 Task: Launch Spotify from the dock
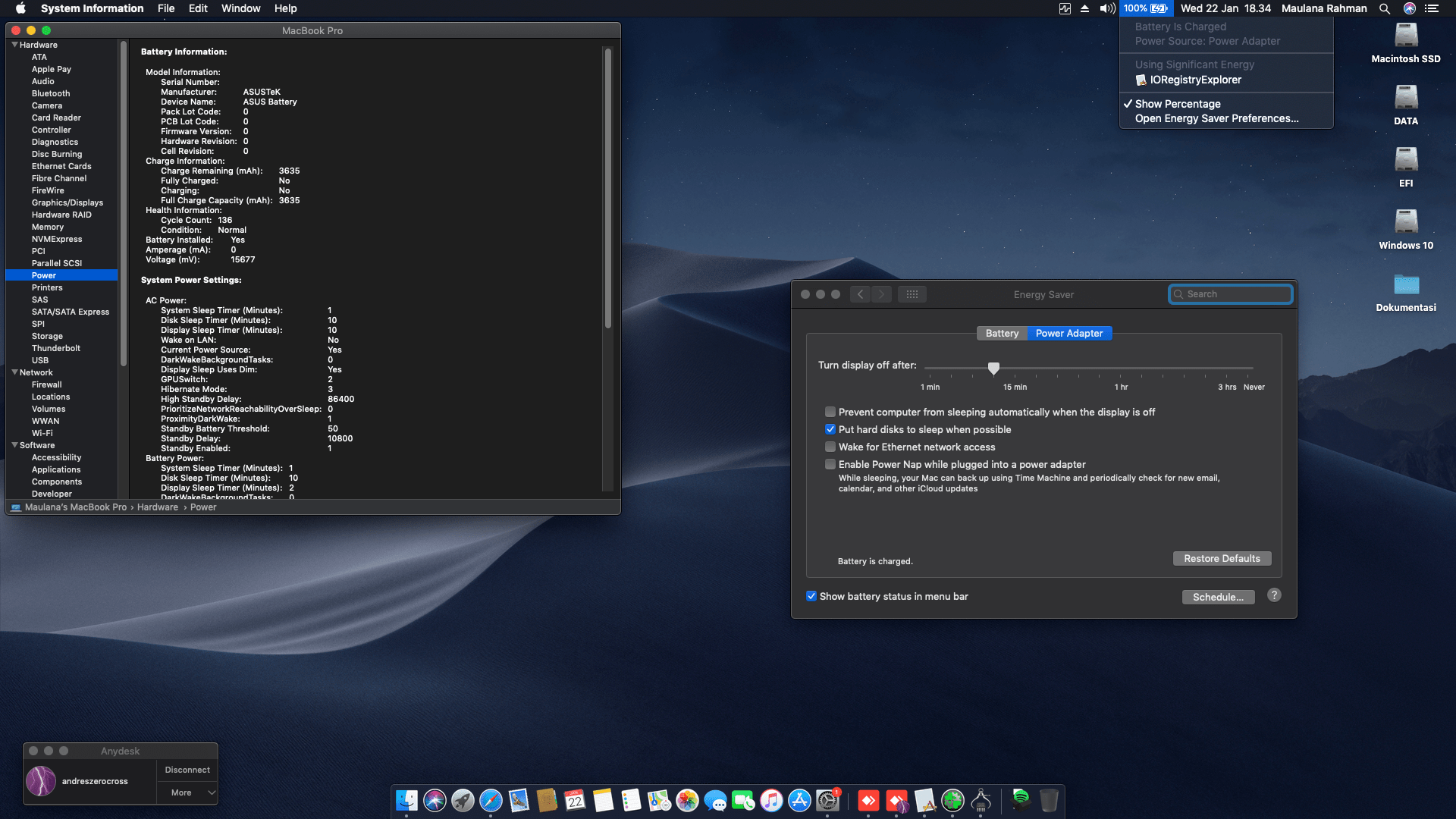[1021, 799]
